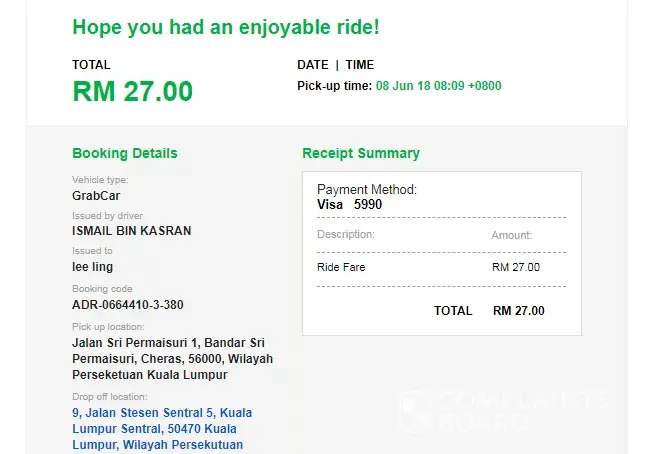This screenshot has height=454, width=659.
Task: Click the DATE | TIME label
Action: point(335,65)
